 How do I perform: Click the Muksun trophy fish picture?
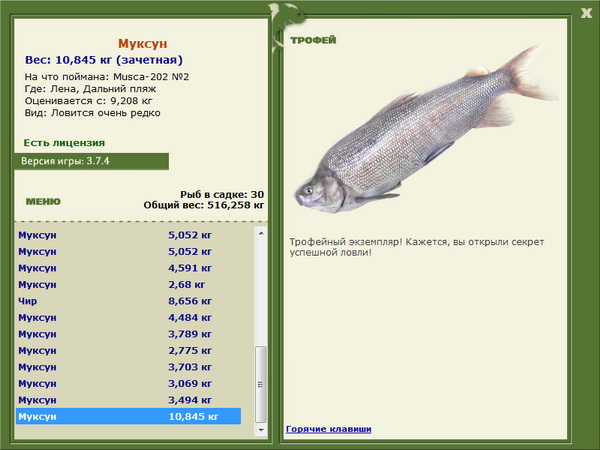(x=426, y=129)
